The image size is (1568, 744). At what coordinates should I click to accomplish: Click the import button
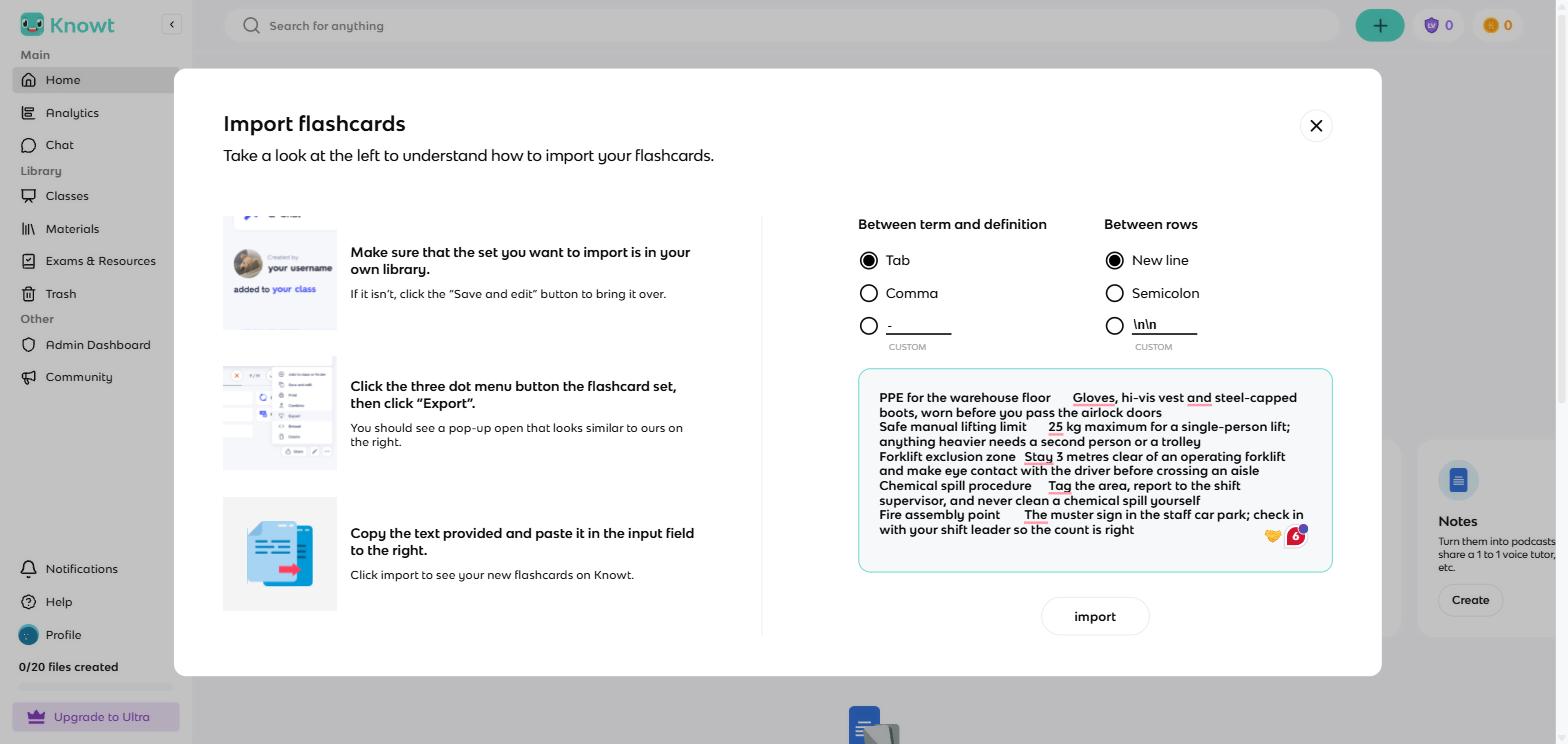(x=1095, y=617)
